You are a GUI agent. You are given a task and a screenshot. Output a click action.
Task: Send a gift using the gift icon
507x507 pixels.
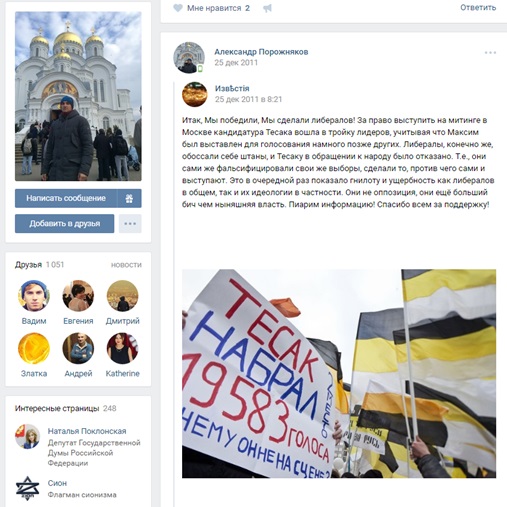click(129, 198)
